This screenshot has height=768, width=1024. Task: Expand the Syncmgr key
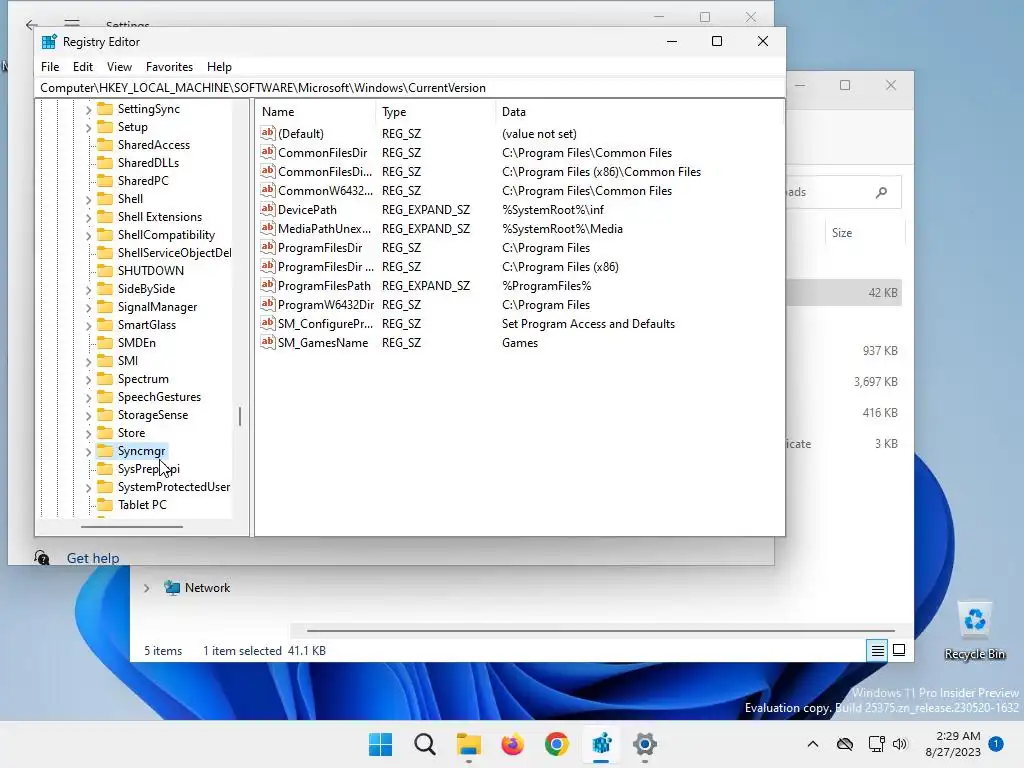click(88, 452)
